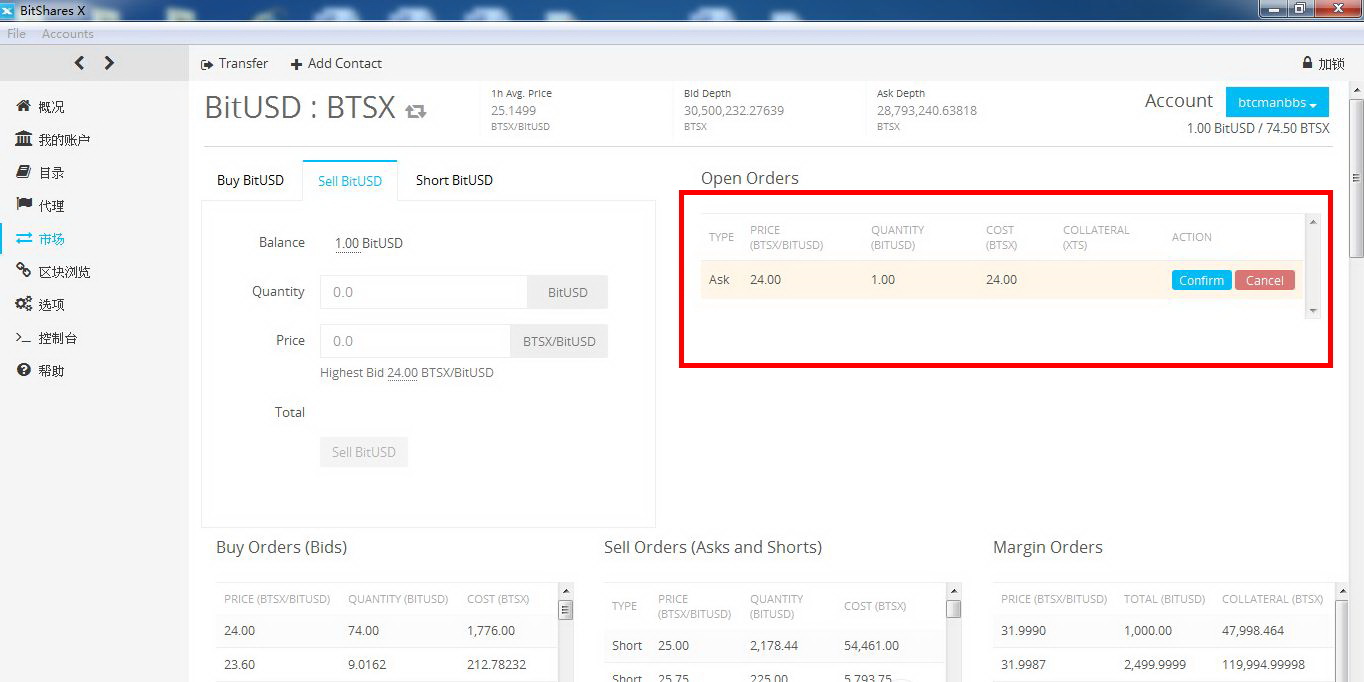Cancel the Ask order at 24.00
The image size is (1364, 682).
[x=1264, y=280]
